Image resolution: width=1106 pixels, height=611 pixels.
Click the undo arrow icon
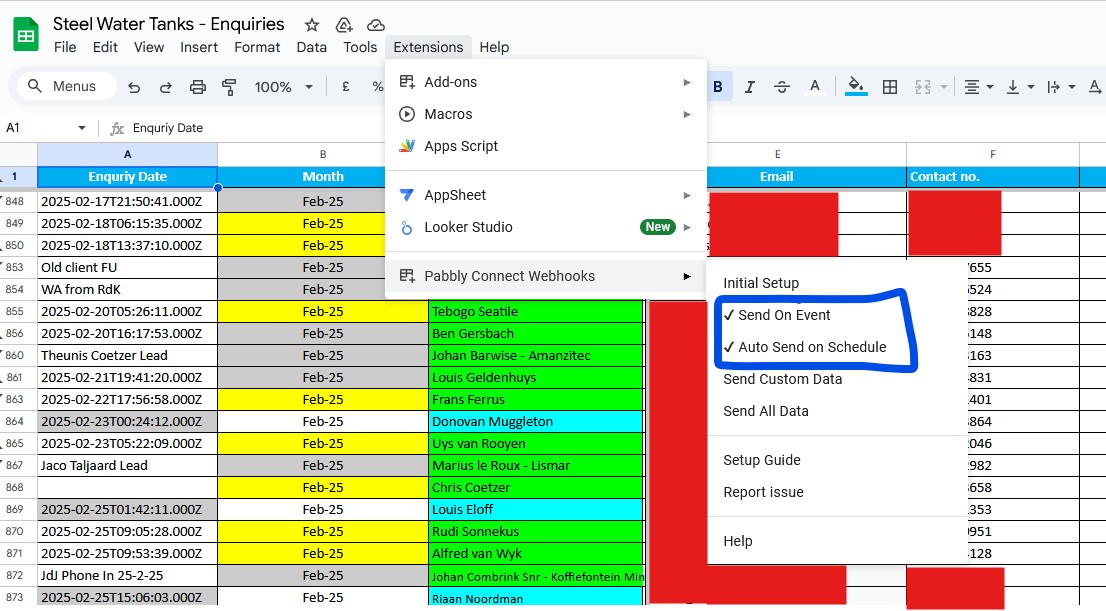pos(133,87)
